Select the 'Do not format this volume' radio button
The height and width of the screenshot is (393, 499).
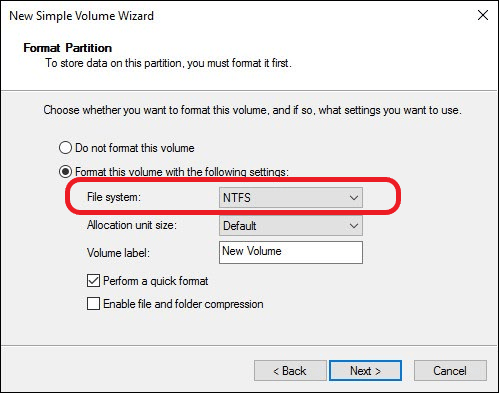tap(65, 148)
